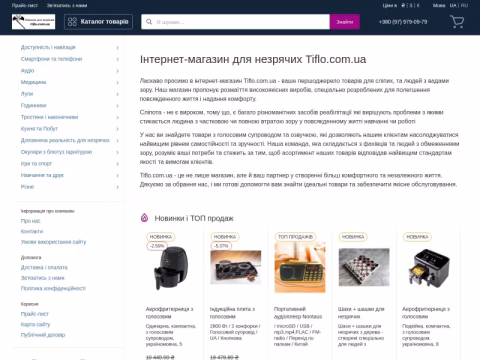The height and width of the screenshot is (360, 480).
Task: Open the dual-basket air fryer product image
Action: 429,268
